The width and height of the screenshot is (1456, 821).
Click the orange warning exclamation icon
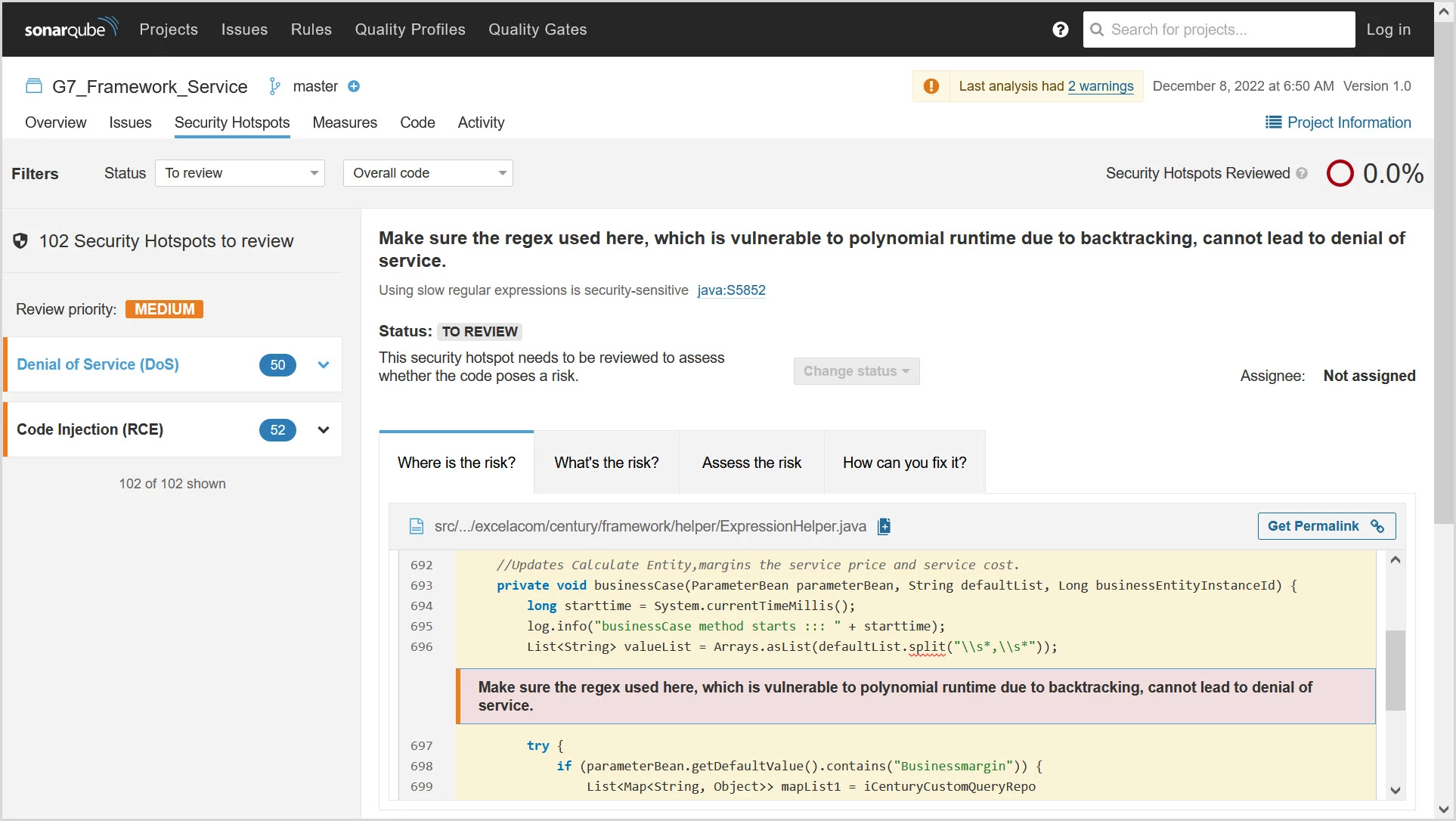pyautogui.click(x=931, y=86)
